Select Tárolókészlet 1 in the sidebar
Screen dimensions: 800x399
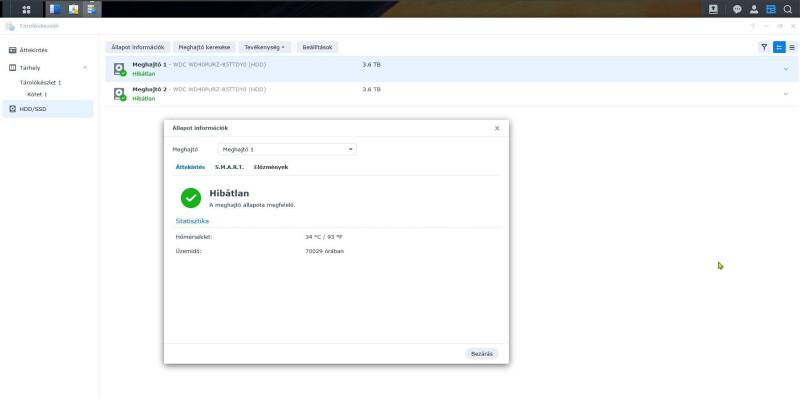(x=40, y=82)
